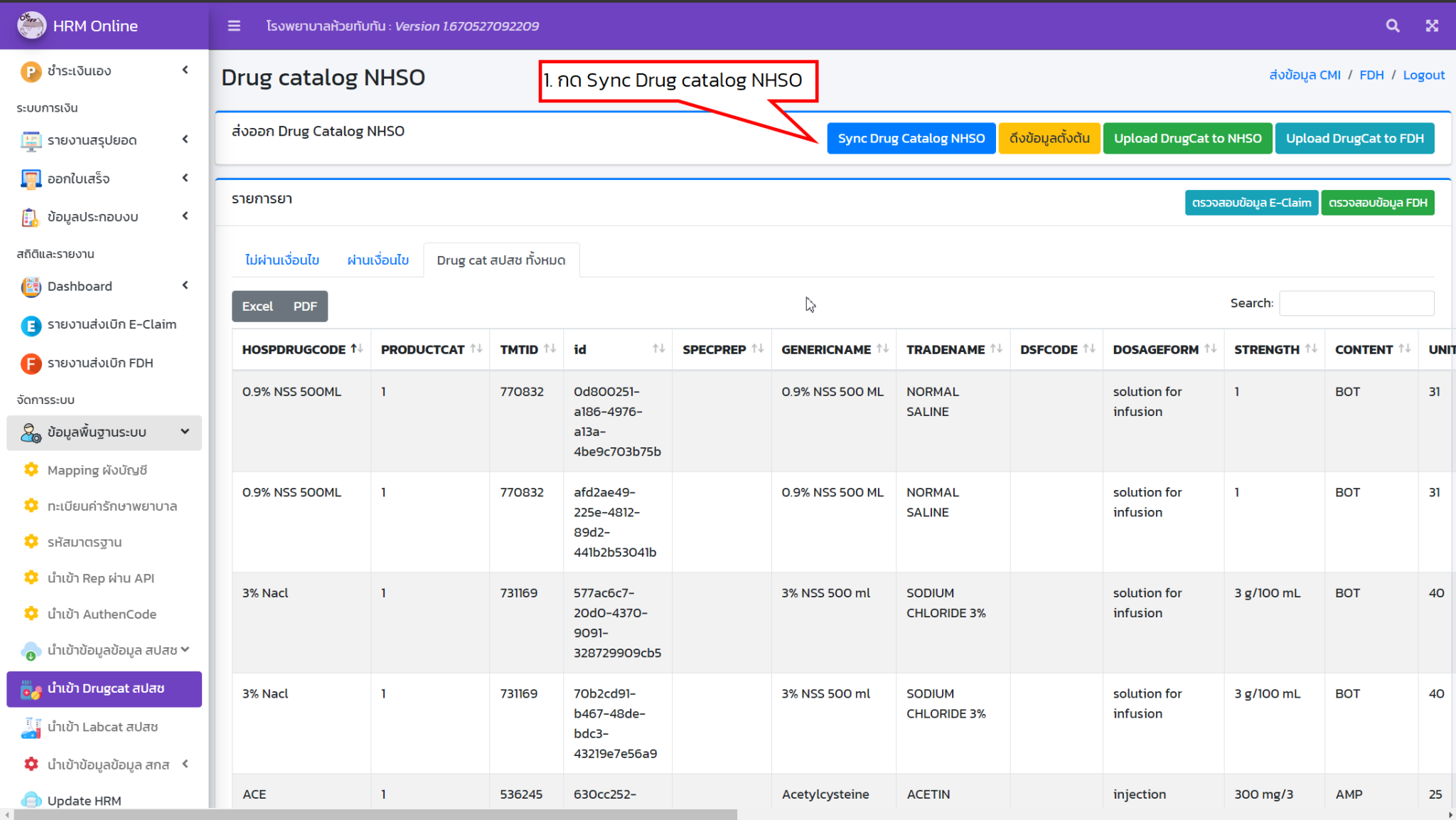Select the flask icon for นำเข้า Labcat สปสช

(x=31, y=728)
